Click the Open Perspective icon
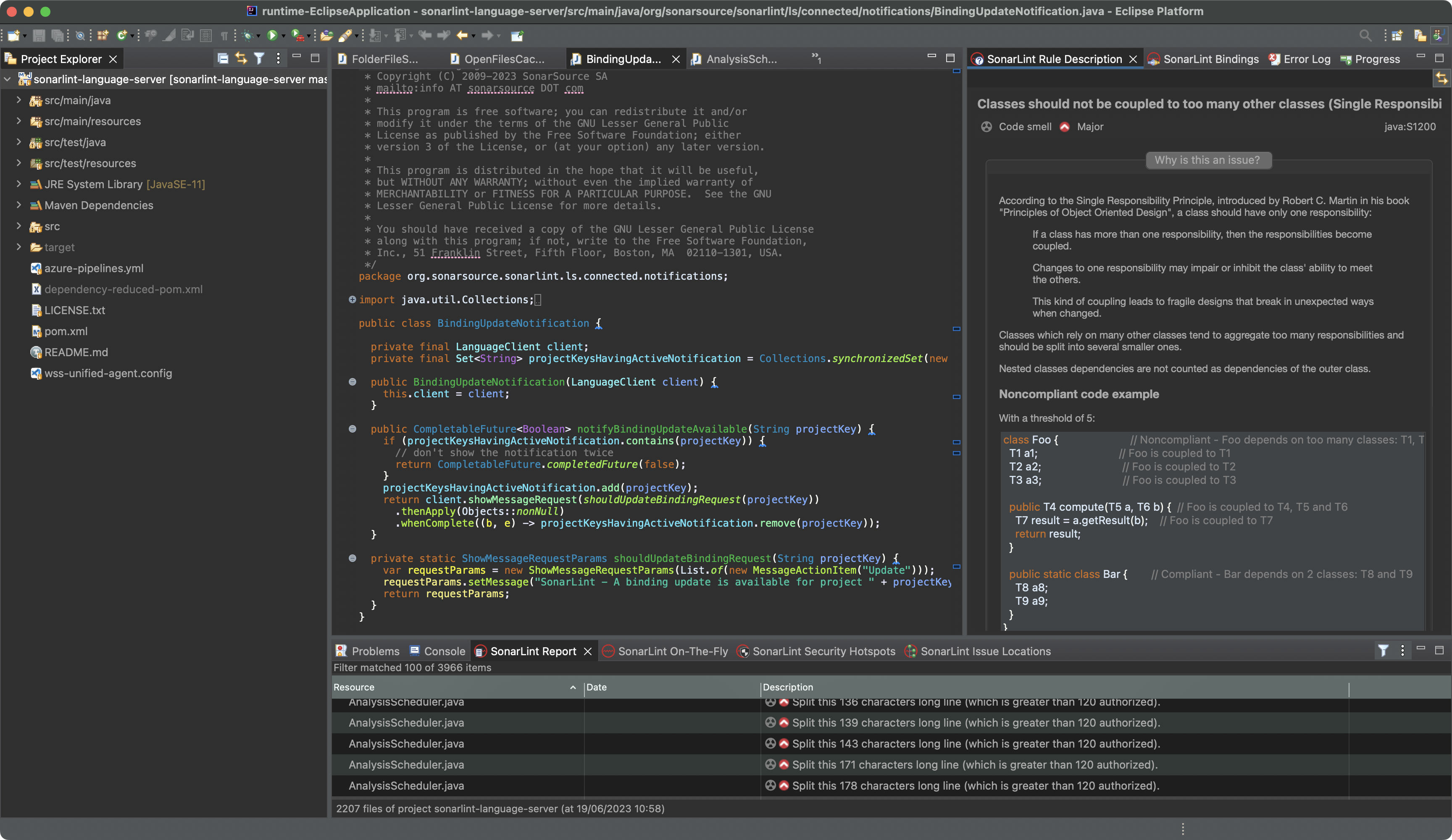1452x840 pixels. point(1397,36)
